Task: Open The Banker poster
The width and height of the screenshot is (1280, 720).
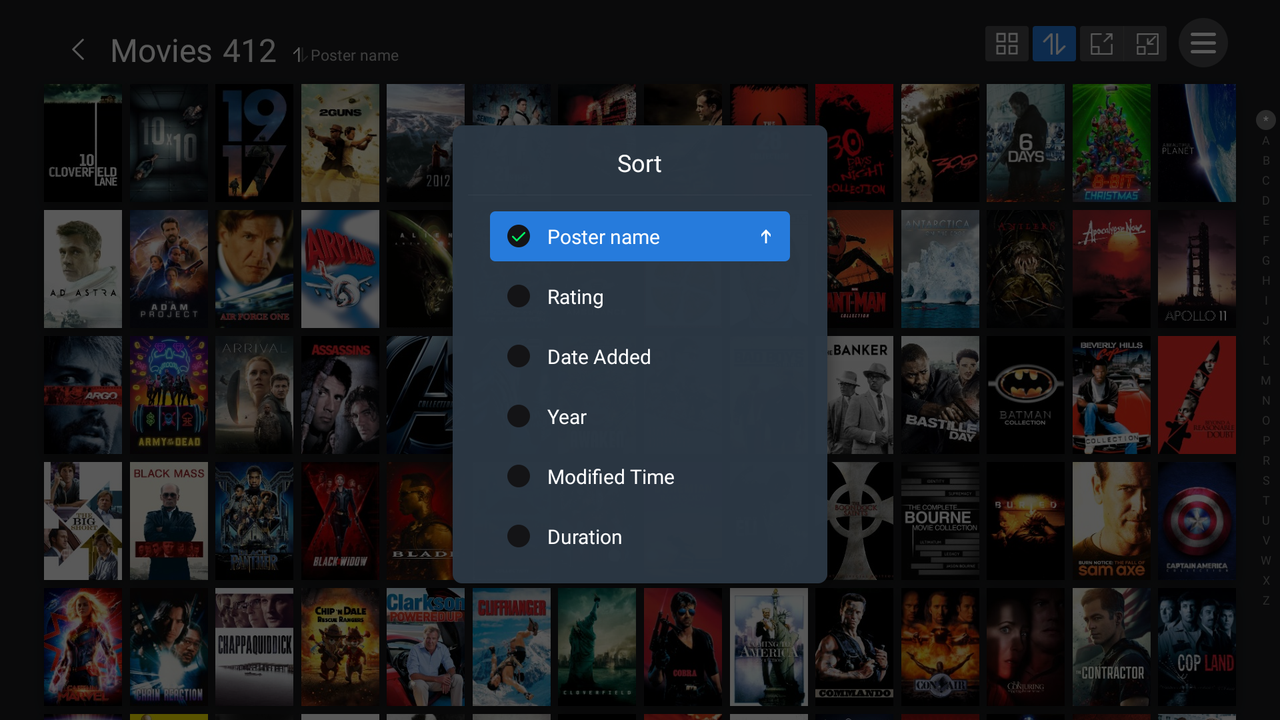Action: 860,395
